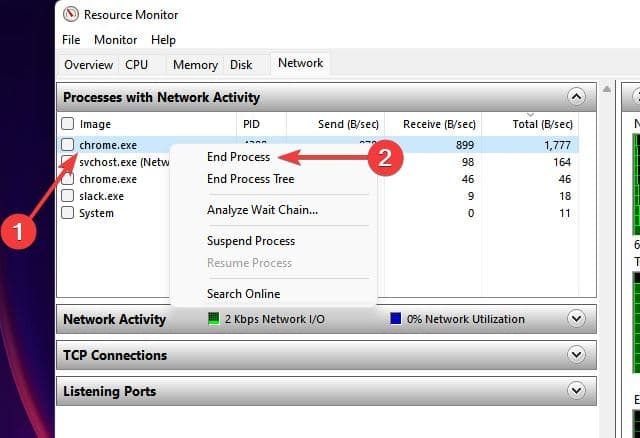640x438 pixels.
Task: Choose End Process from context menu
Action: tap(238, 157)
